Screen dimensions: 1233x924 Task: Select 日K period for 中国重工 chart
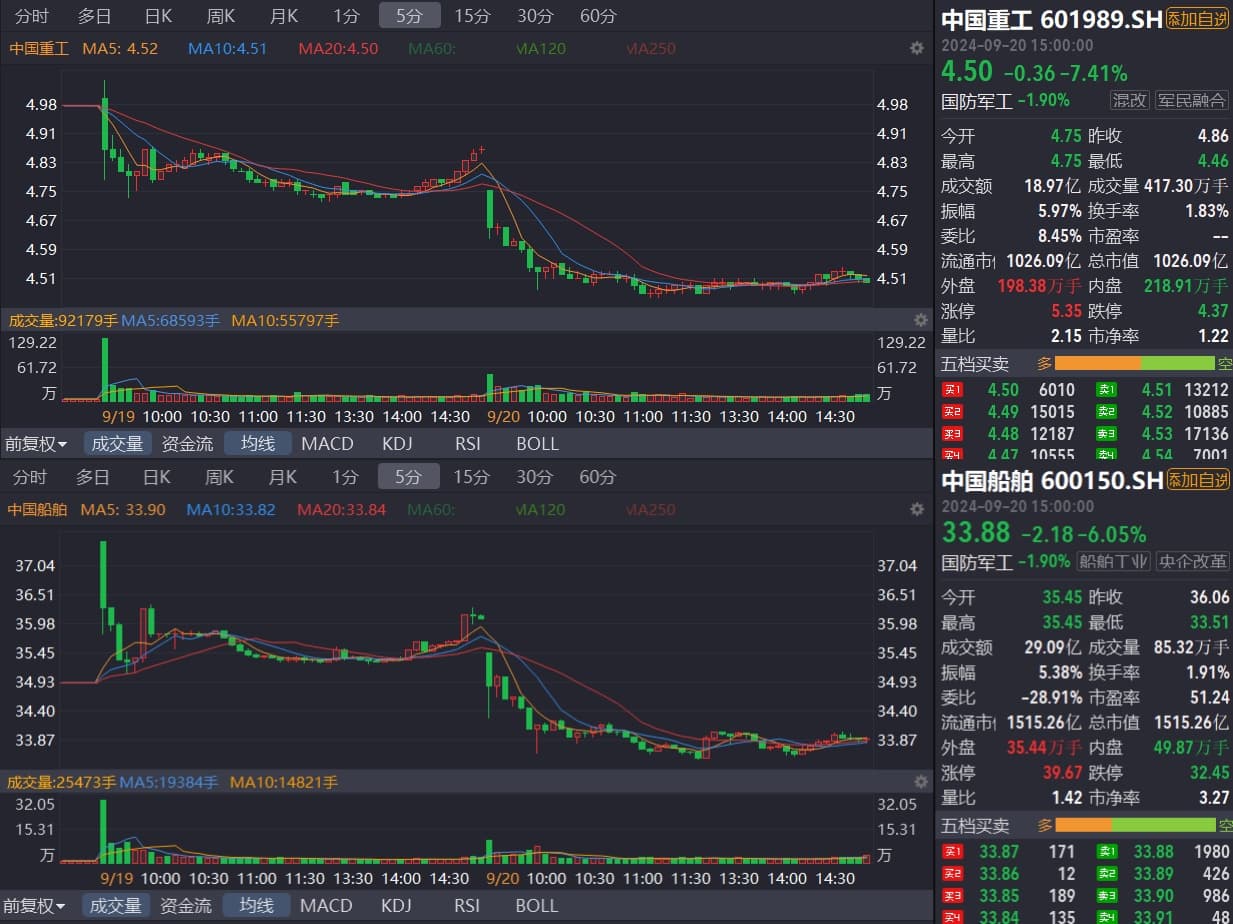(158, 16)
